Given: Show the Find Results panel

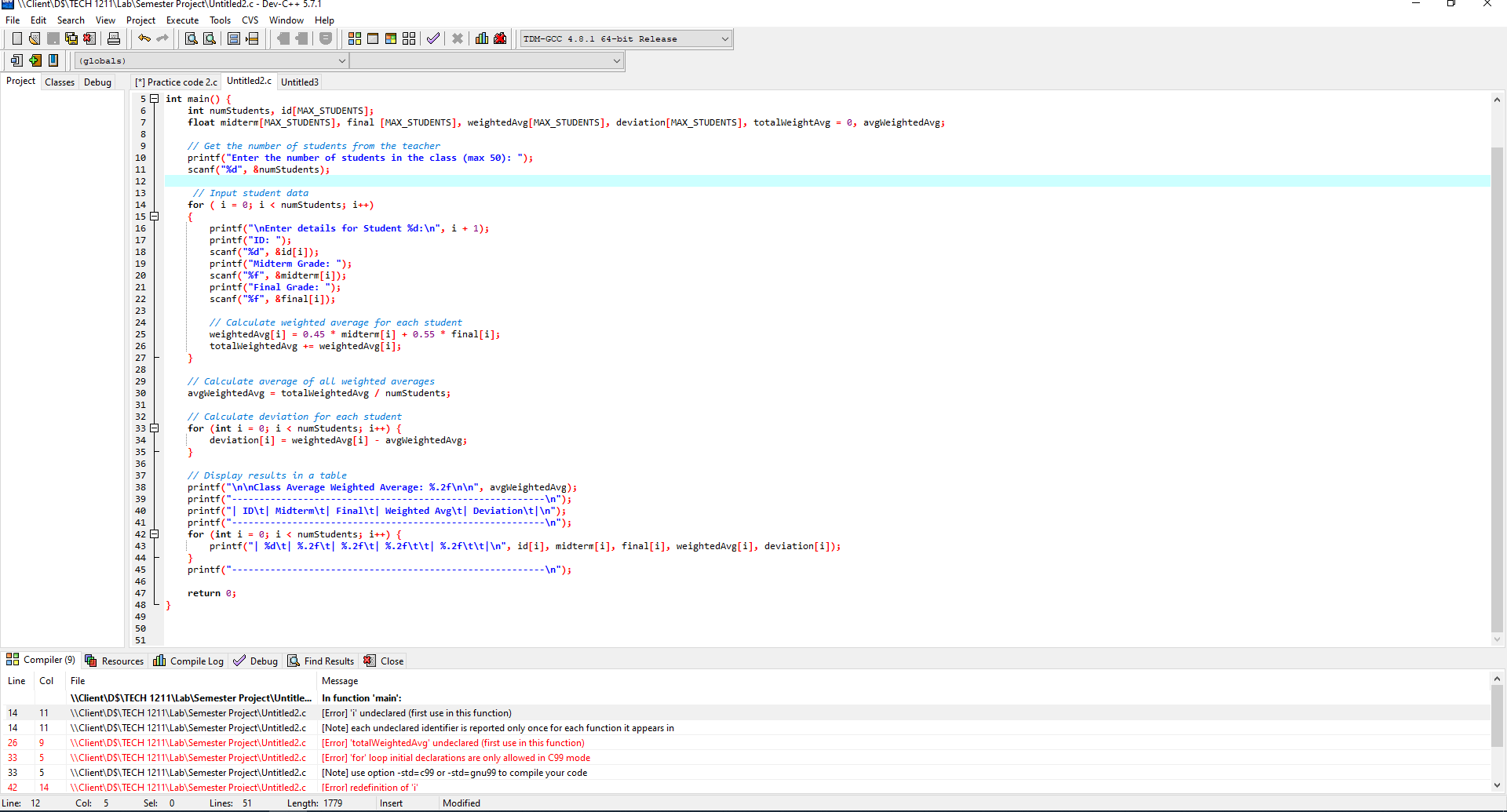Looking at the screenshot, I should (321, 660).
